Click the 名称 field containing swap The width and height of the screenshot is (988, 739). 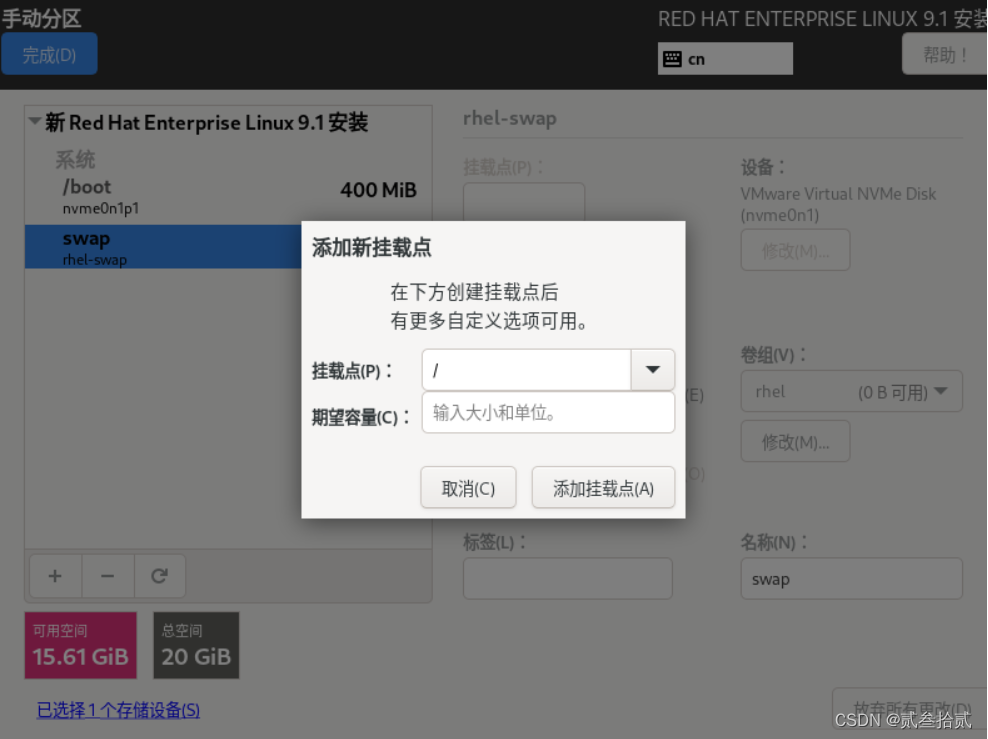[851, 579]
